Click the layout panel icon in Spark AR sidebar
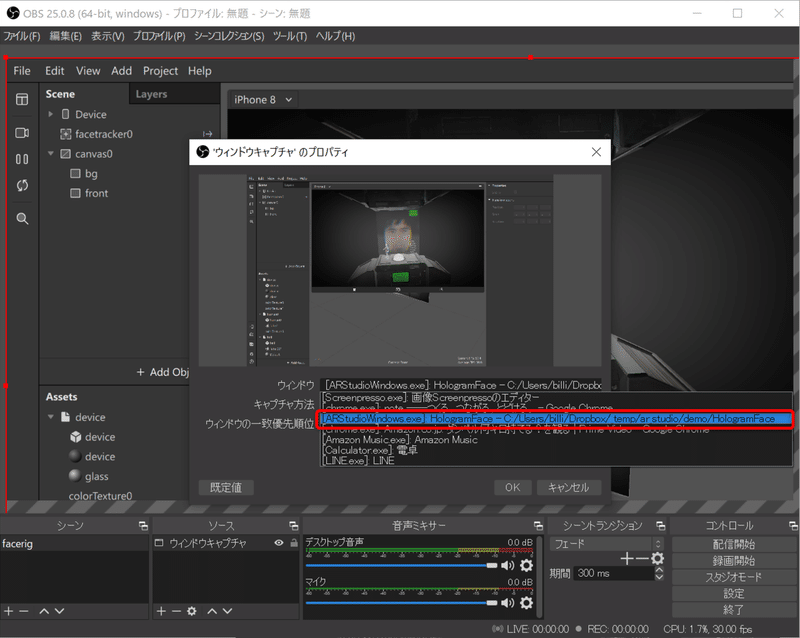The height and width of the screenshot is (638, 800). point(22,99)
